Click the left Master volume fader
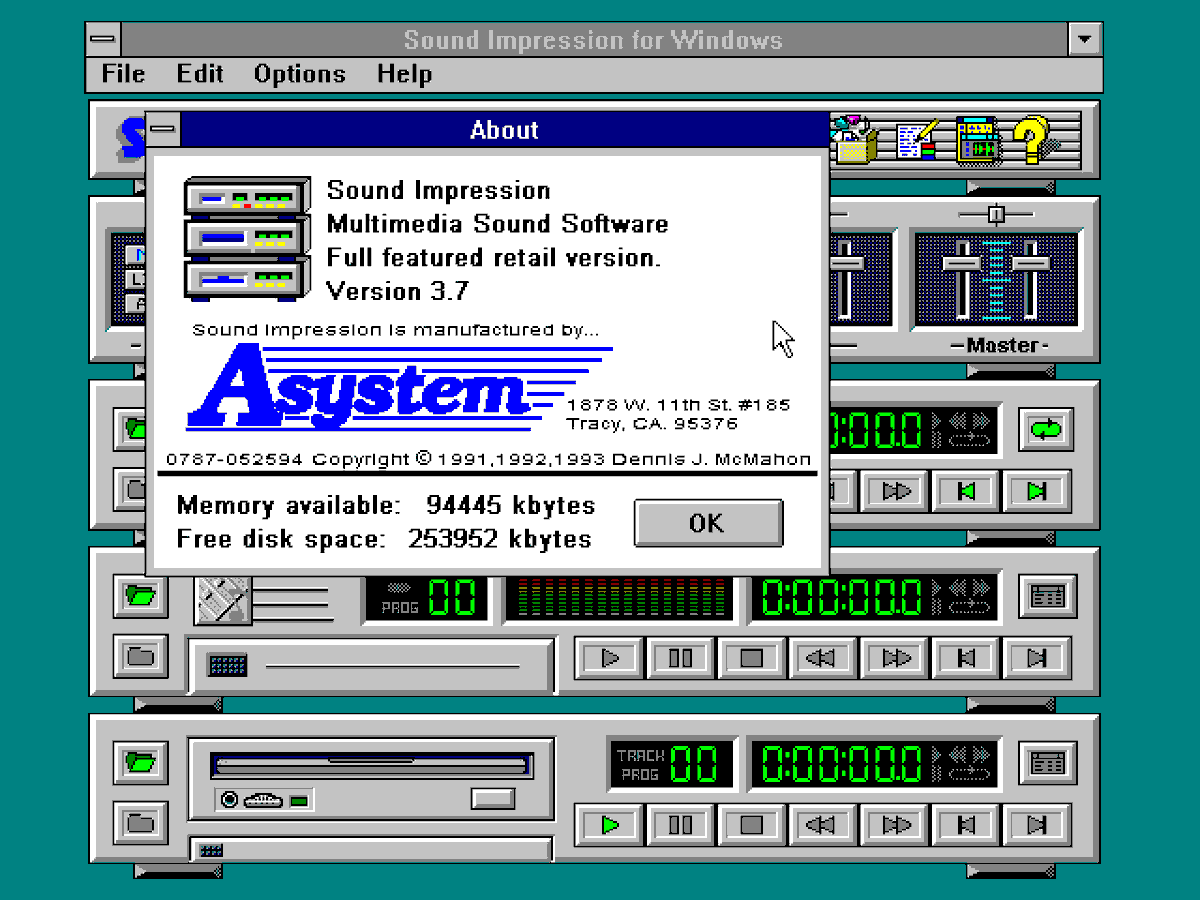Screen dimensions: 1200x900 pos(963,263)
